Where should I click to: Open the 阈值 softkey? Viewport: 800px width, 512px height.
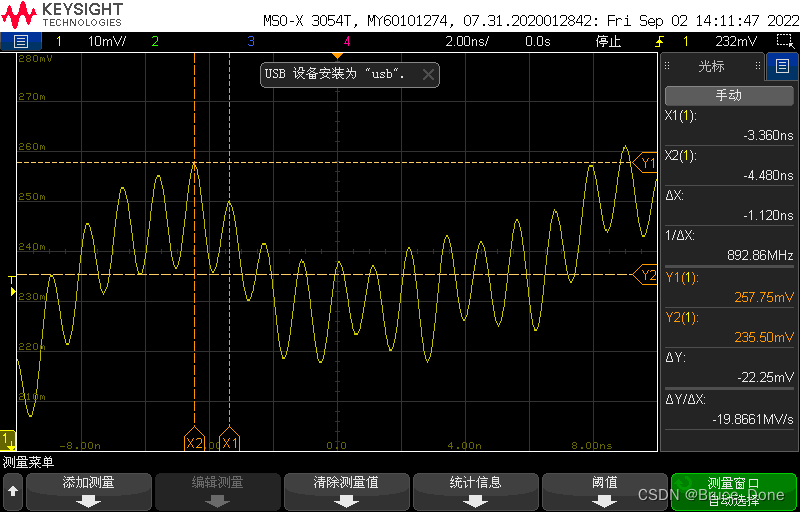point(605,492)
